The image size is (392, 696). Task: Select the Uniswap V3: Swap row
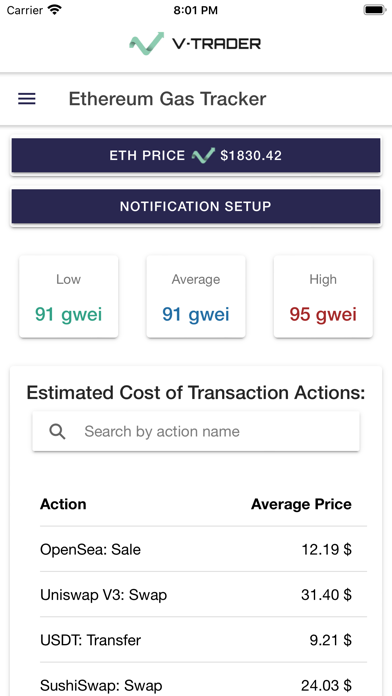tap(203, 595)
